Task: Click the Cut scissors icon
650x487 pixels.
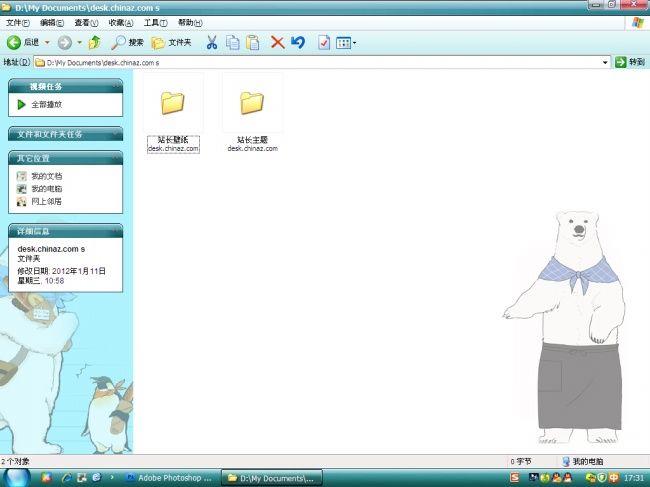Action: point(211,43)
